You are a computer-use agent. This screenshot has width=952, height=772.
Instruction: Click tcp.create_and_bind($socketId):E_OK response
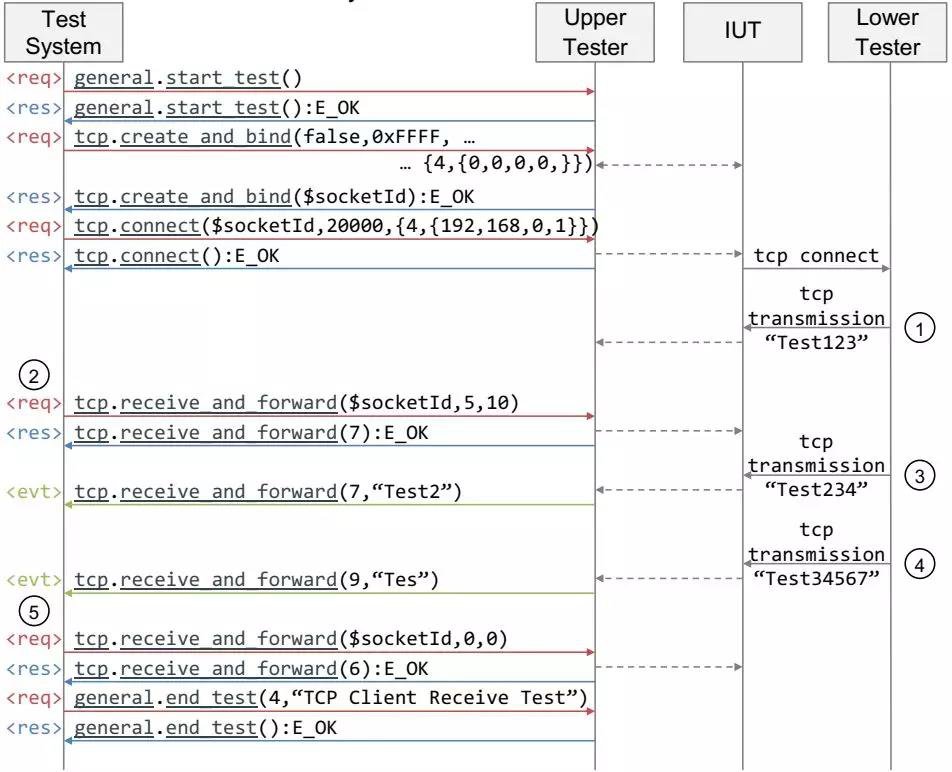coord(274,197)
